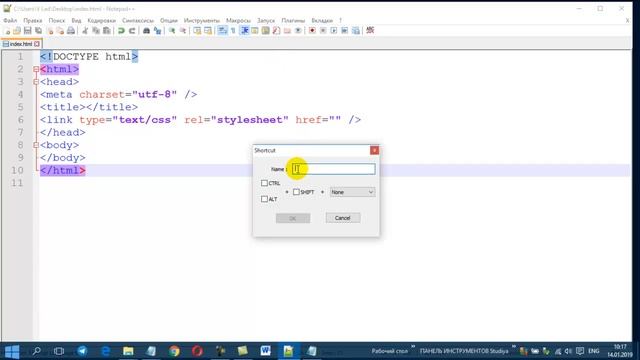Click the green Undo arrow
Viewport: 640px width, 360px height.
coord(121,31)
